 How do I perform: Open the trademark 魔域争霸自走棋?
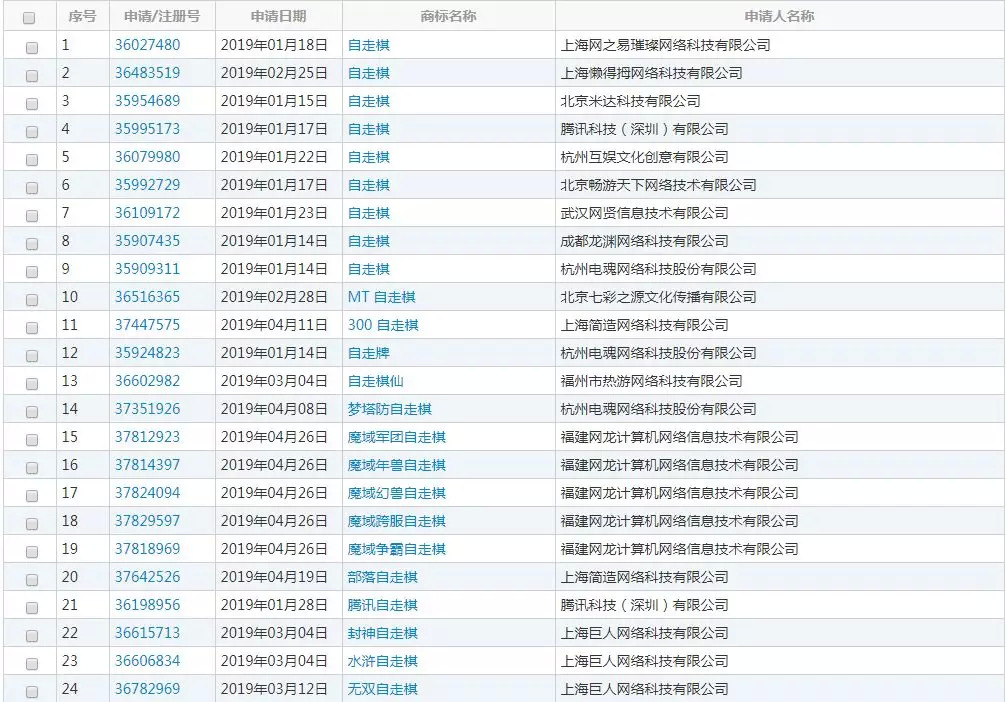tap(397, 549)
